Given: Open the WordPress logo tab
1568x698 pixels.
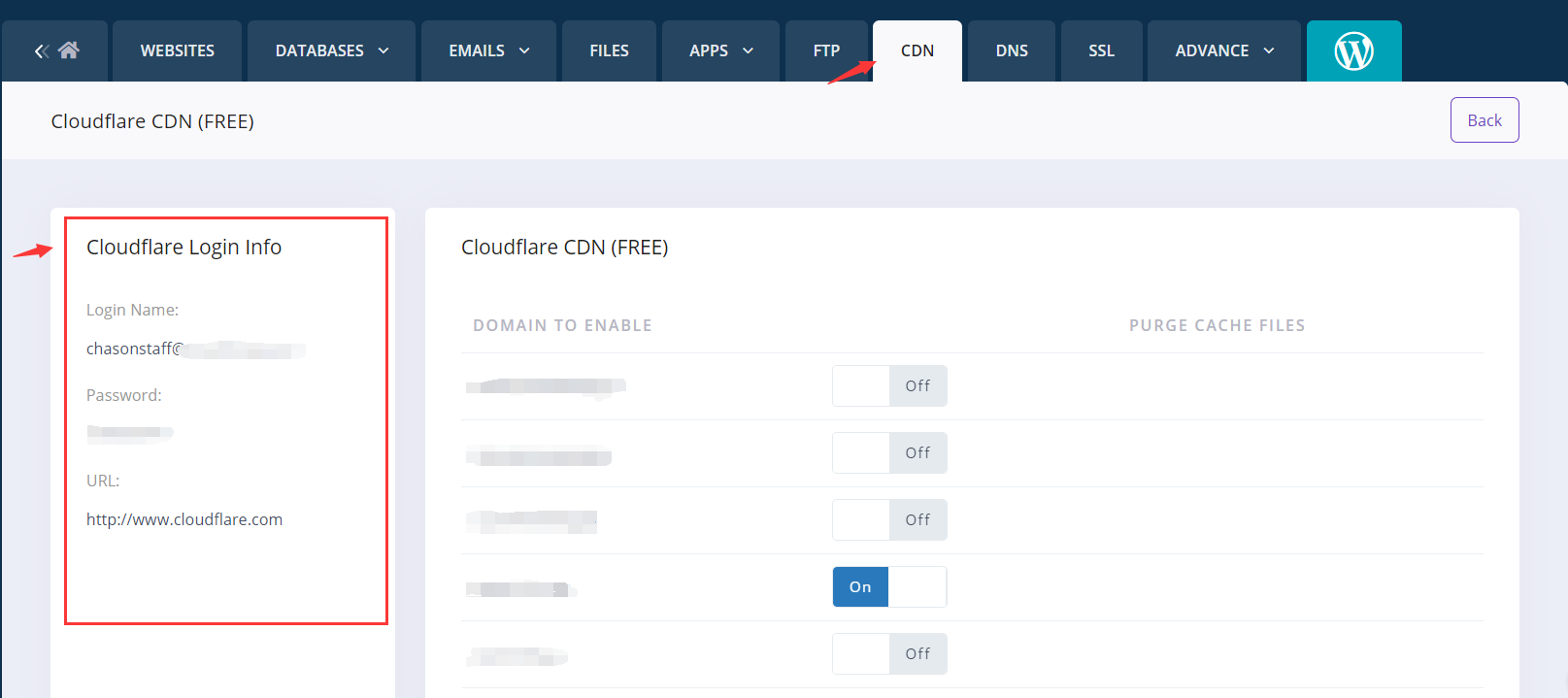Looking at the screenshot, I should click(x=1353, y=50).
